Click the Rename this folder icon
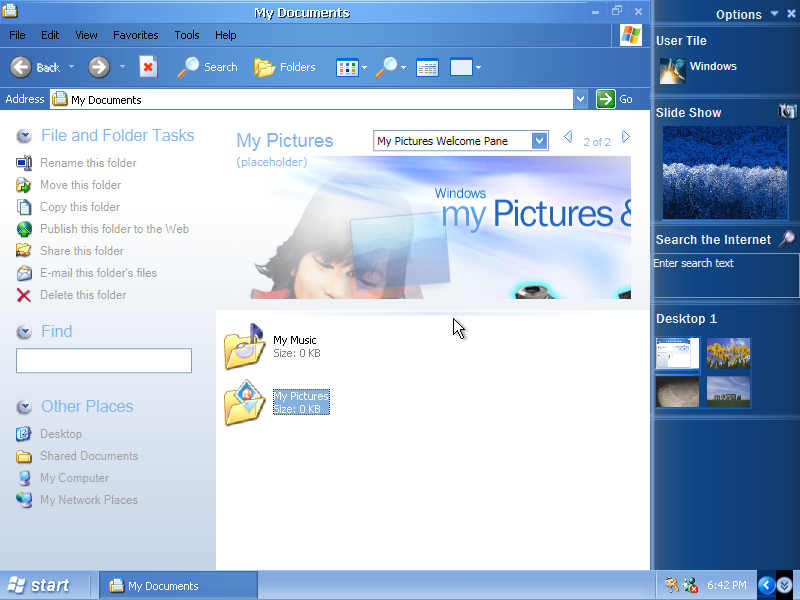Viewport: 800px width, 600px height. 24,163
